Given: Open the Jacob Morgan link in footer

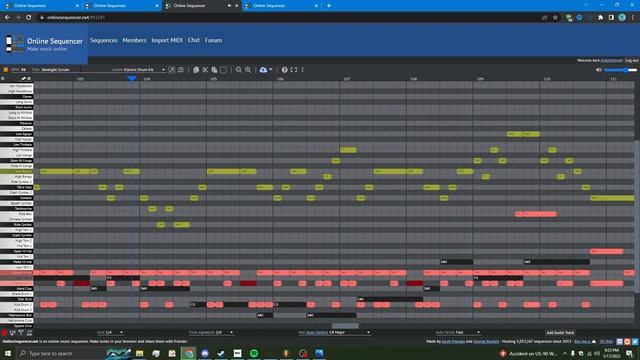Looking at the screenshot, I should (453, 342).
